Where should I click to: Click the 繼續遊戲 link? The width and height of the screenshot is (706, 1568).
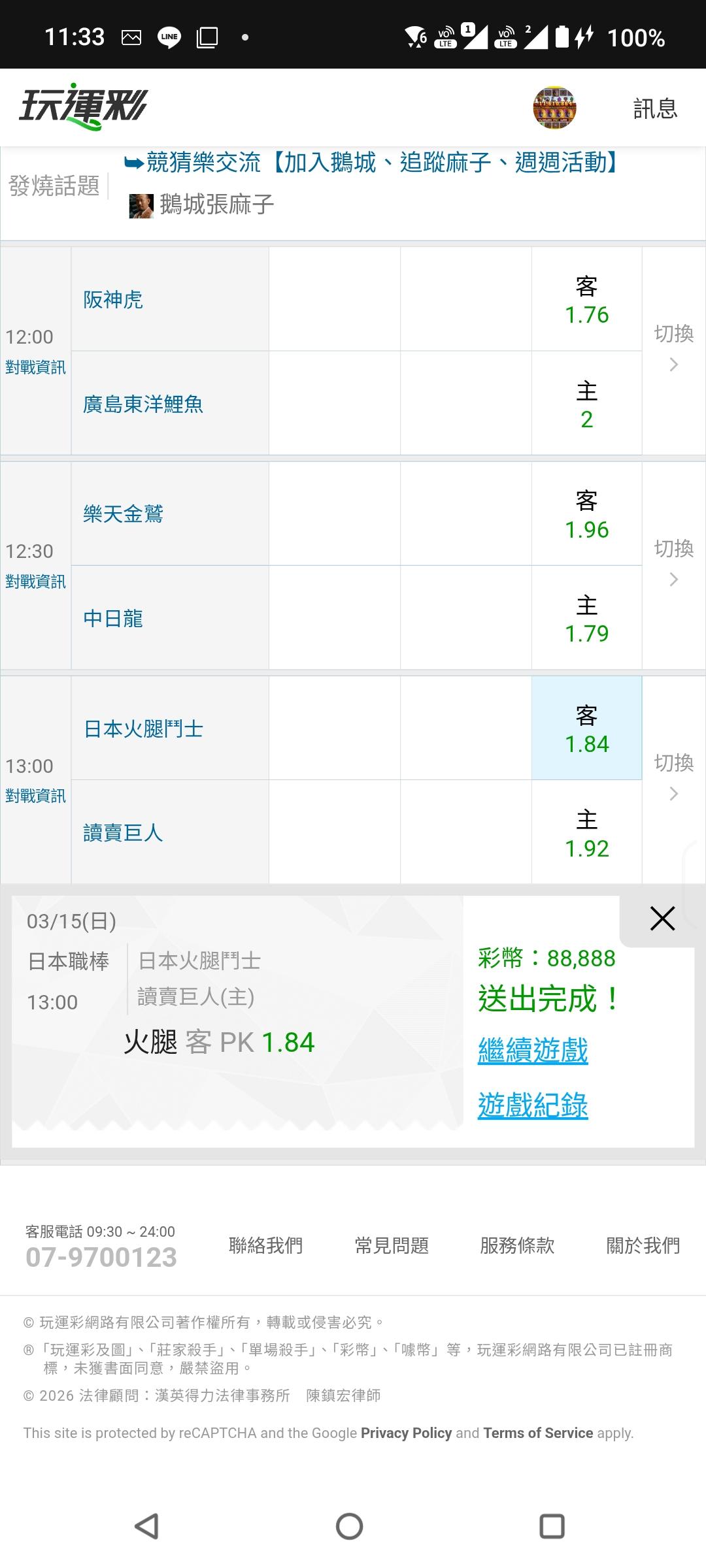coord(533,1051)
